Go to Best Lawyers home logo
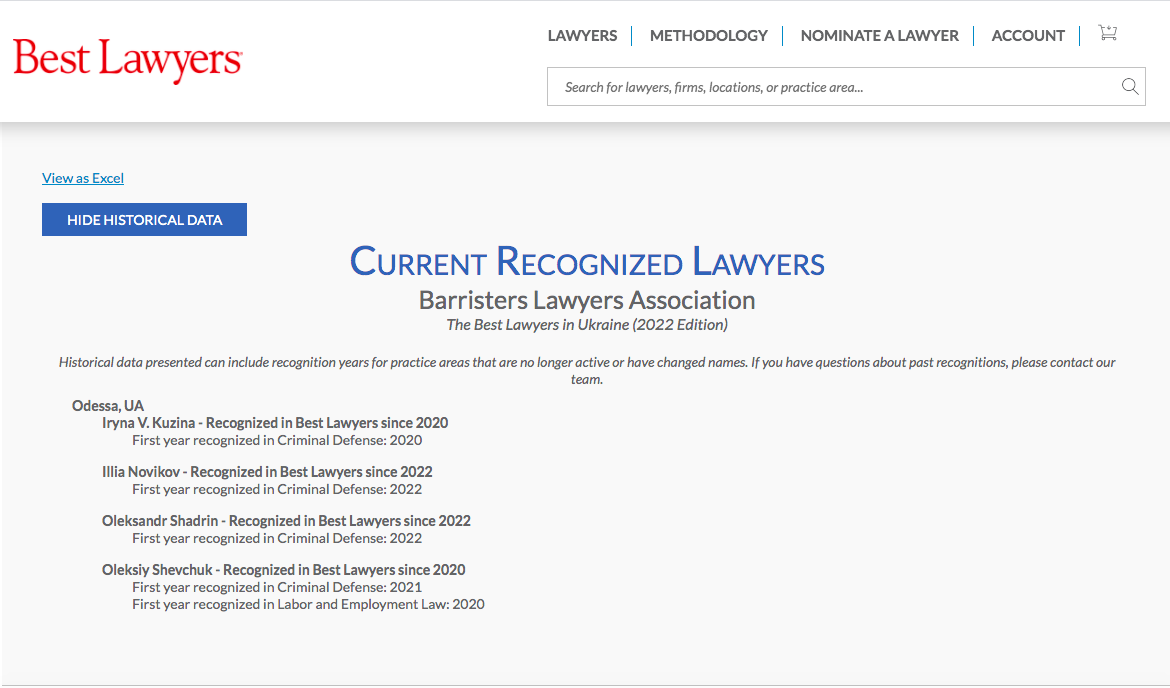Image resolution: width=1170 pixels, height=688 pixels. coord(128,60)
